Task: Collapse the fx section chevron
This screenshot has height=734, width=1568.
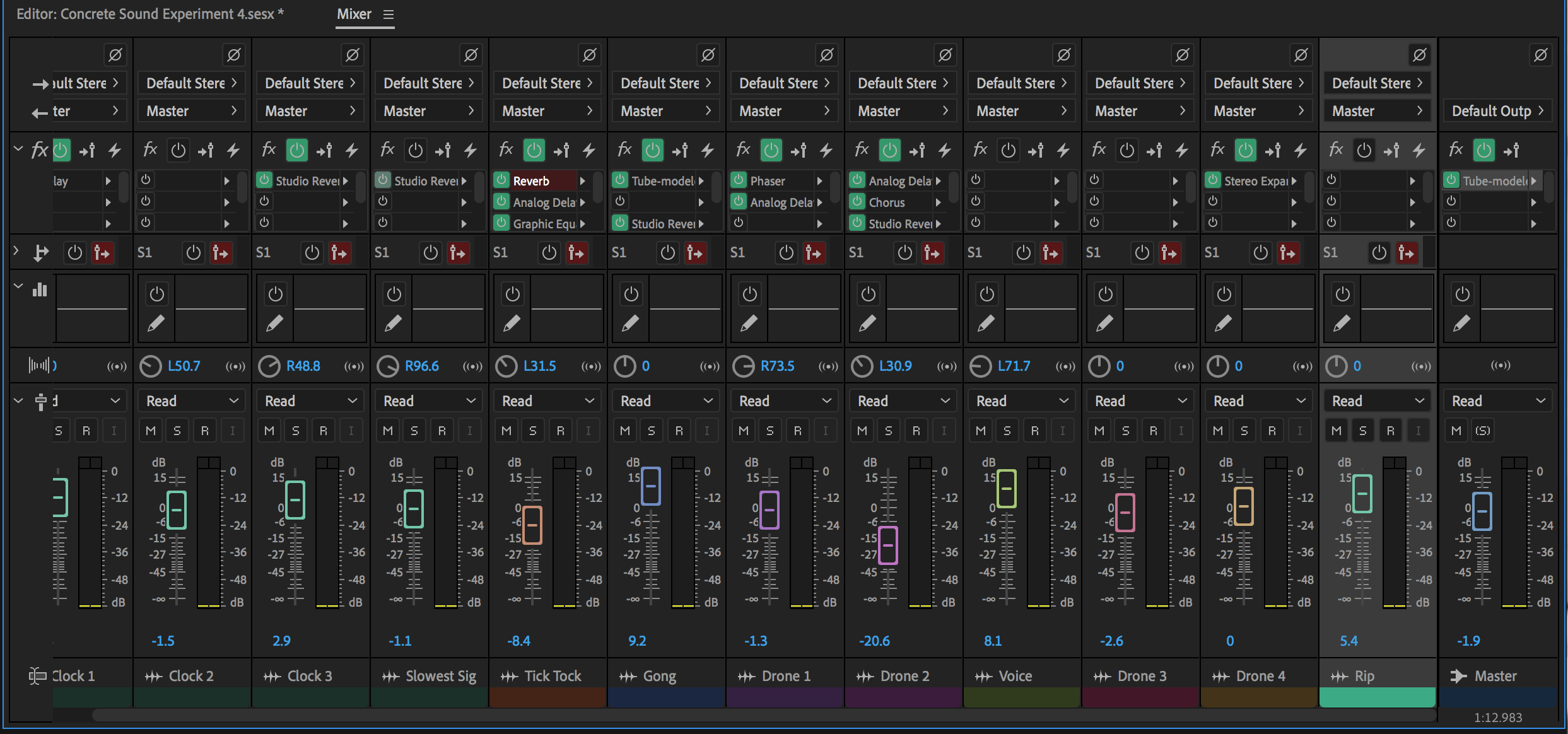Action: 18,149
